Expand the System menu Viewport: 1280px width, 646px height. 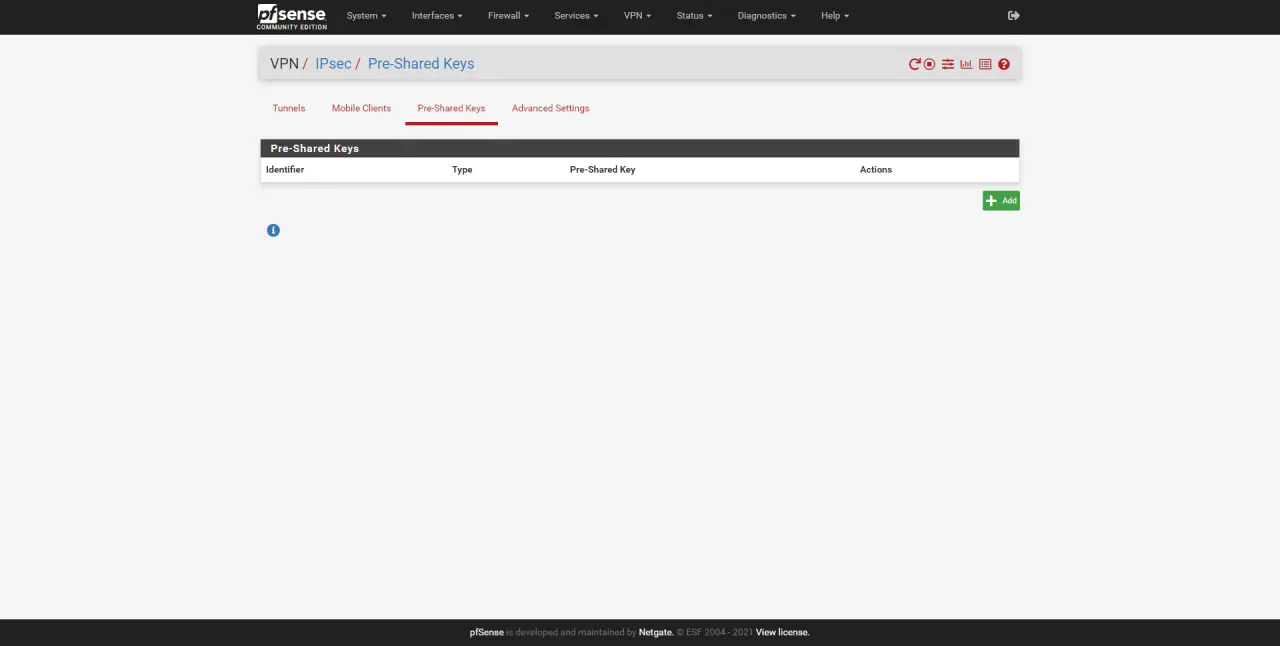[x=366, y=16]
